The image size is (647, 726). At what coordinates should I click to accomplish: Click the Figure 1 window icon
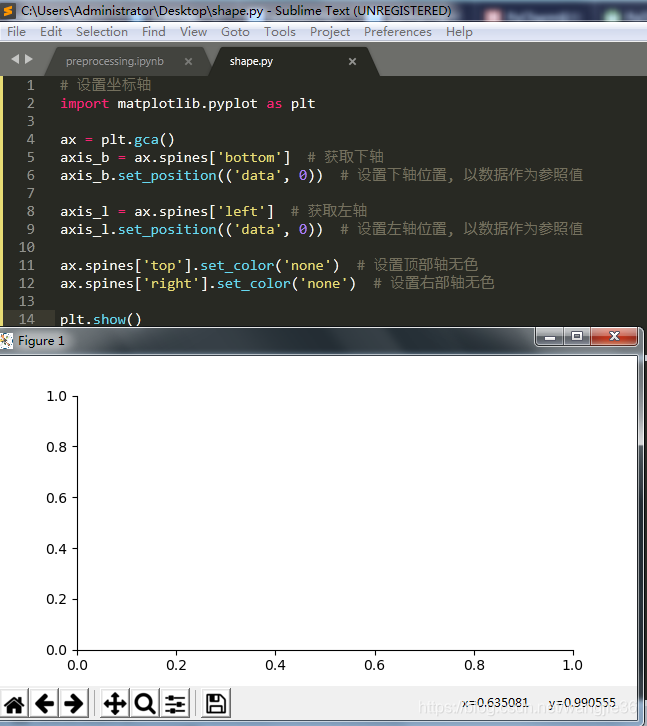6,341
